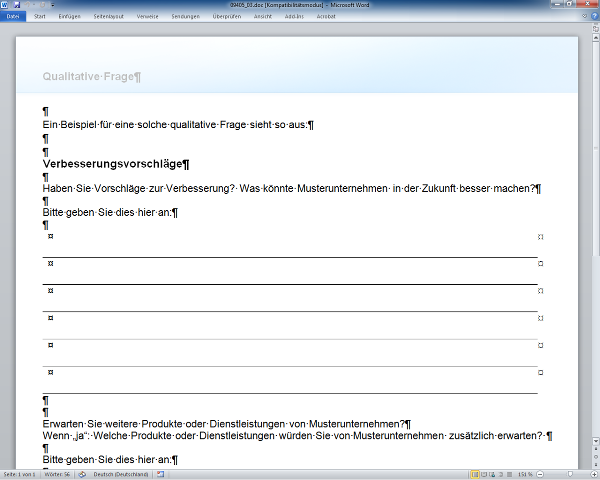Image resolution: width=600 pixels, height=480 pixels.
Task: Click the Save icon in quick access toolbar
Action: tap(18, 5)
